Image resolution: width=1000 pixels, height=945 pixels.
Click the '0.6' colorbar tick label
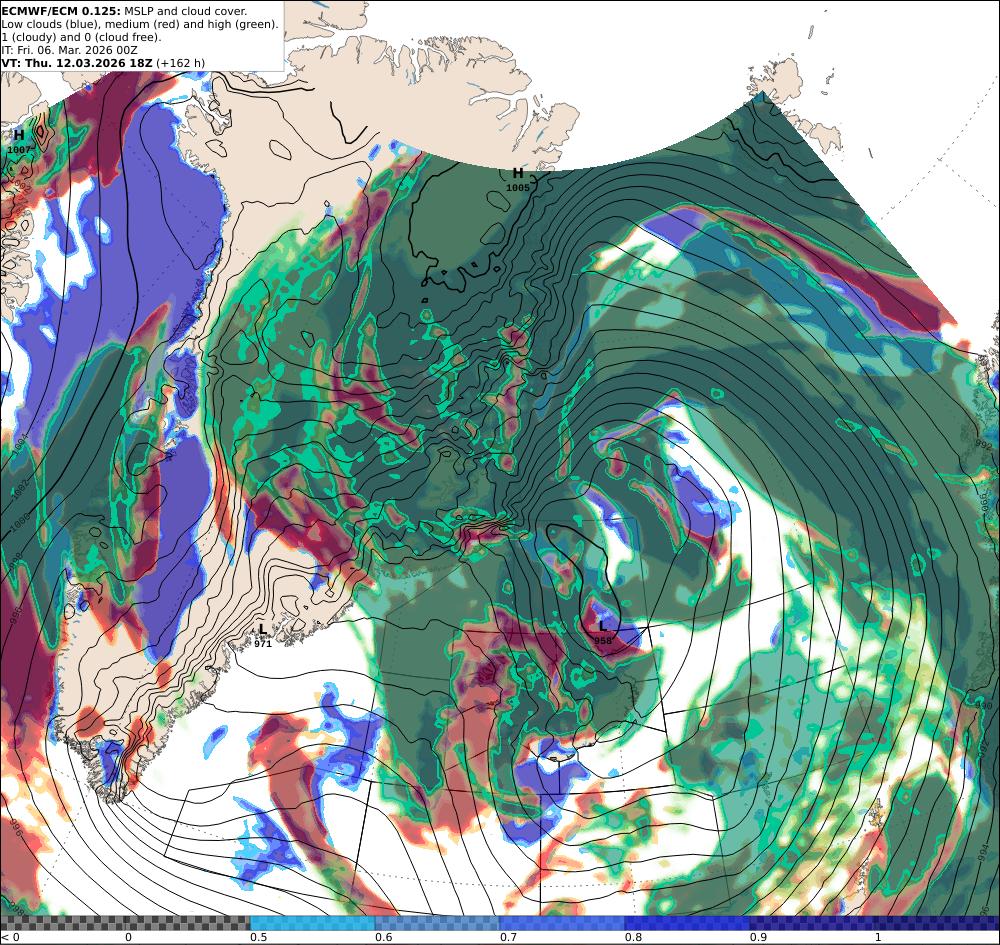pyautogui.click(x=383, y=937)
